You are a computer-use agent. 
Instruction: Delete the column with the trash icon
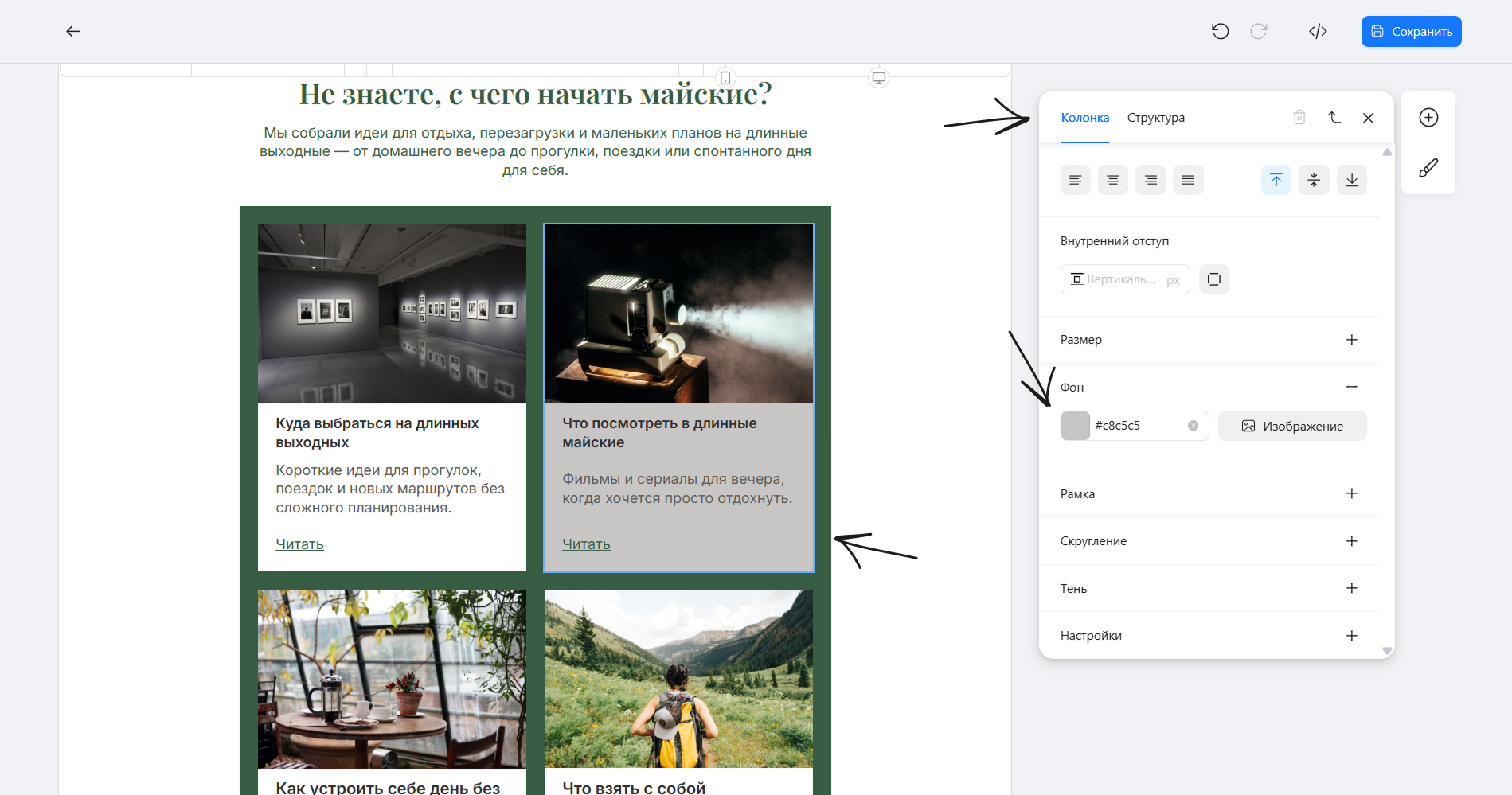pyautogui.click(x=1299, y=117)
